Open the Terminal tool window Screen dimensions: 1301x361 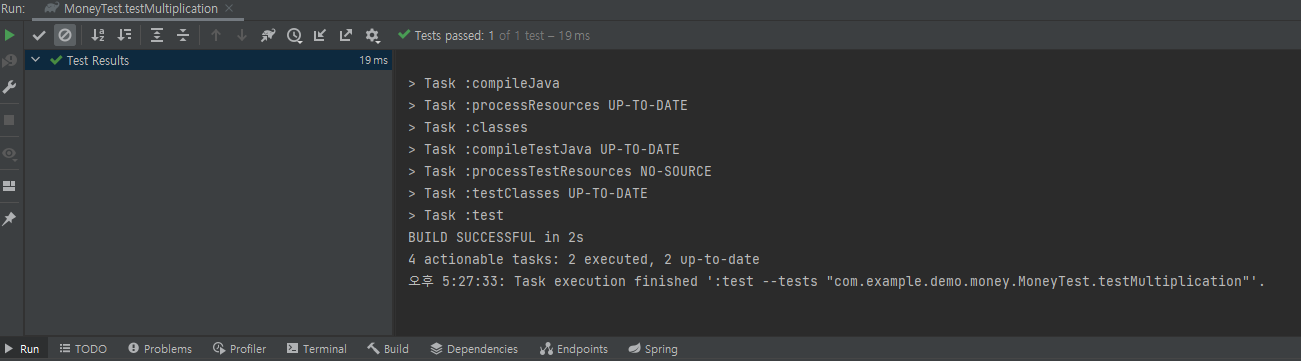coord(316,349)
